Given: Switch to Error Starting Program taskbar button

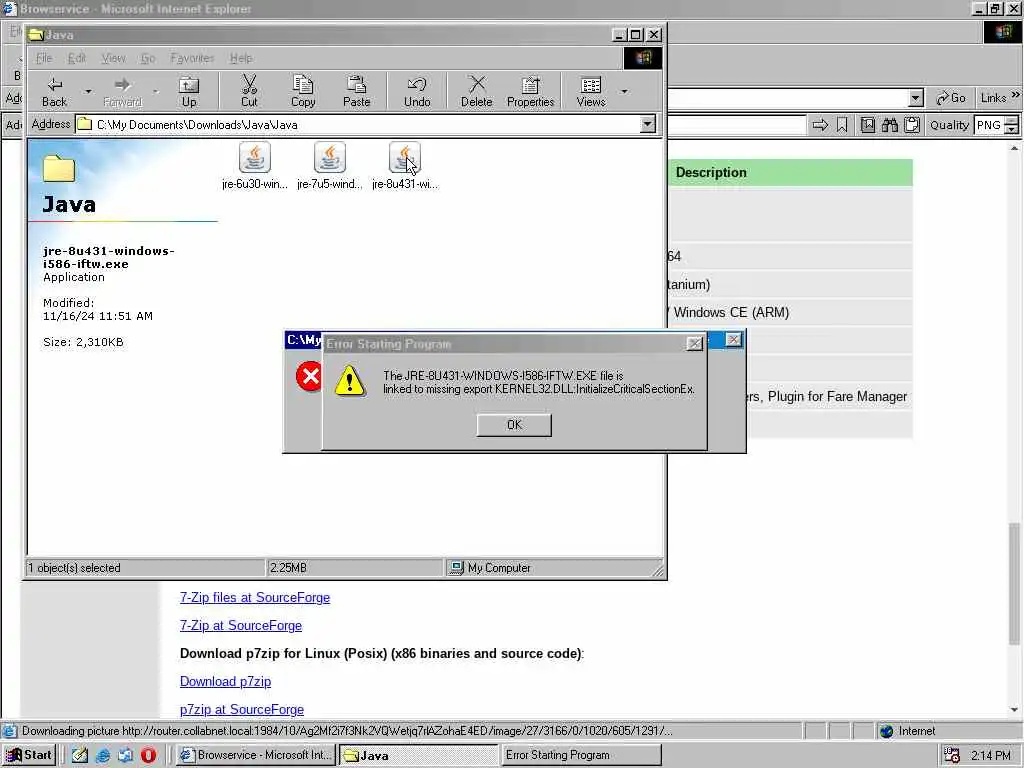Looking at the screenshot, I should [581, 755].
